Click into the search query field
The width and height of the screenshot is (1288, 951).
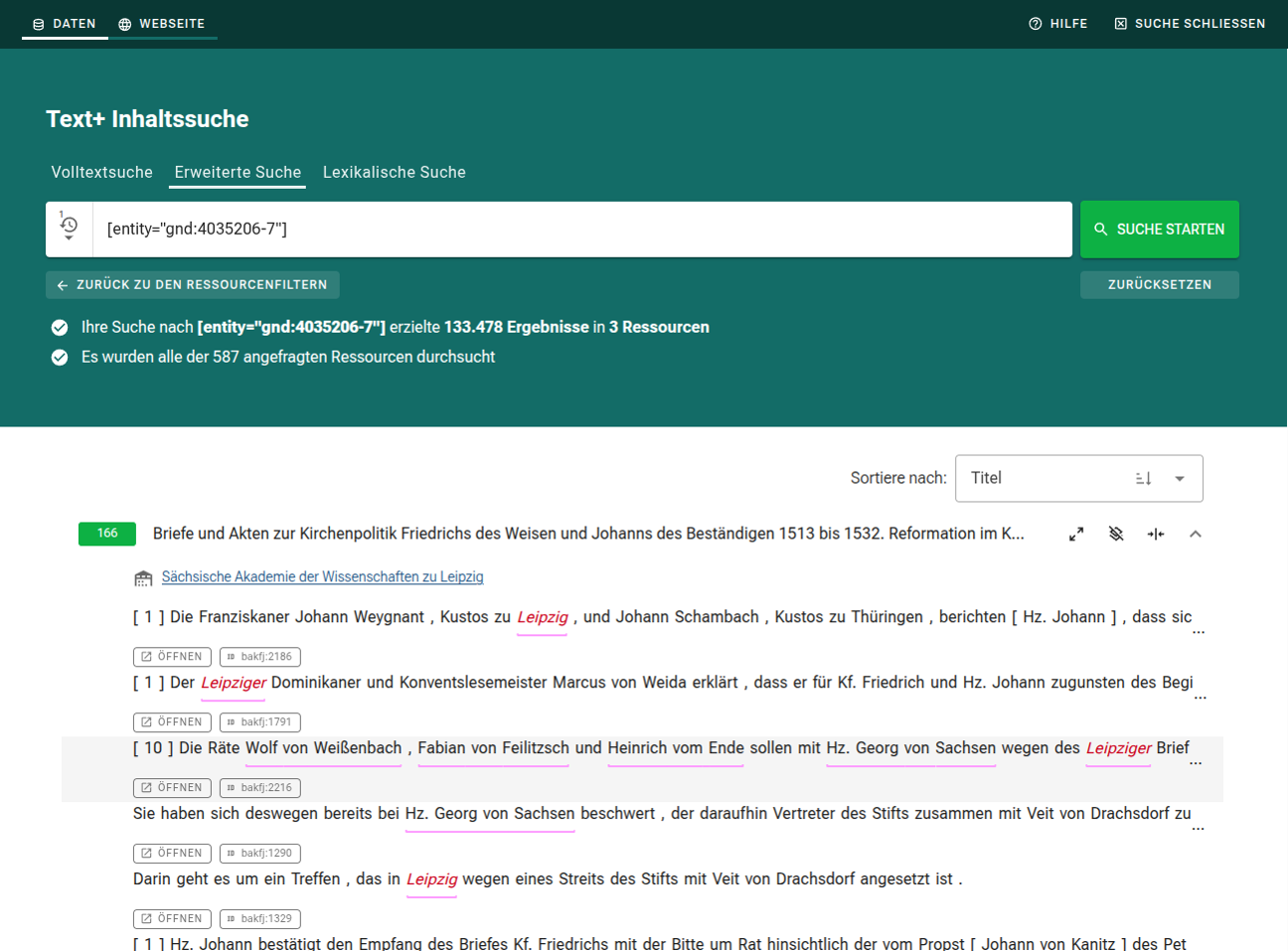click(582, 230)
